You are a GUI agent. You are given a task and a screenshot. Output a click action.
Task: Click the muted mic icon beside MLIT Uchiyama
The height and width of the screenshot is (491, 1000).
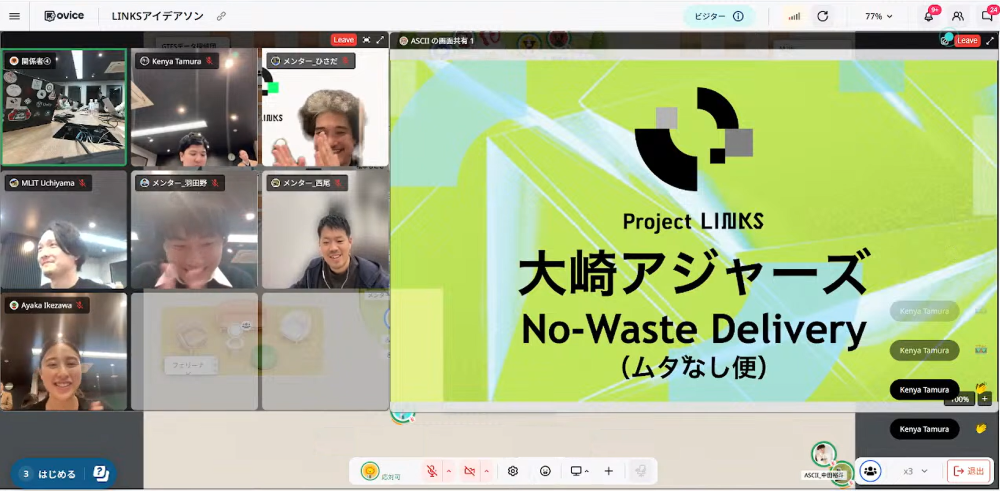[82, 183]
